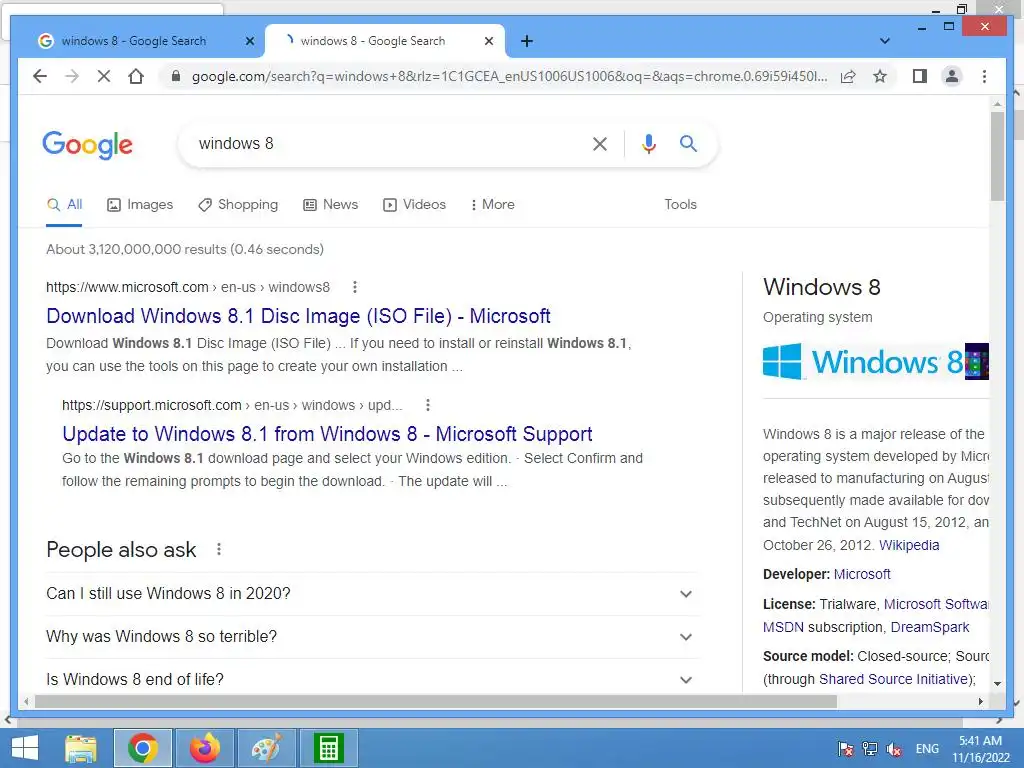Click the horizontal scrollbar thumb

click(x=436, y=701)
